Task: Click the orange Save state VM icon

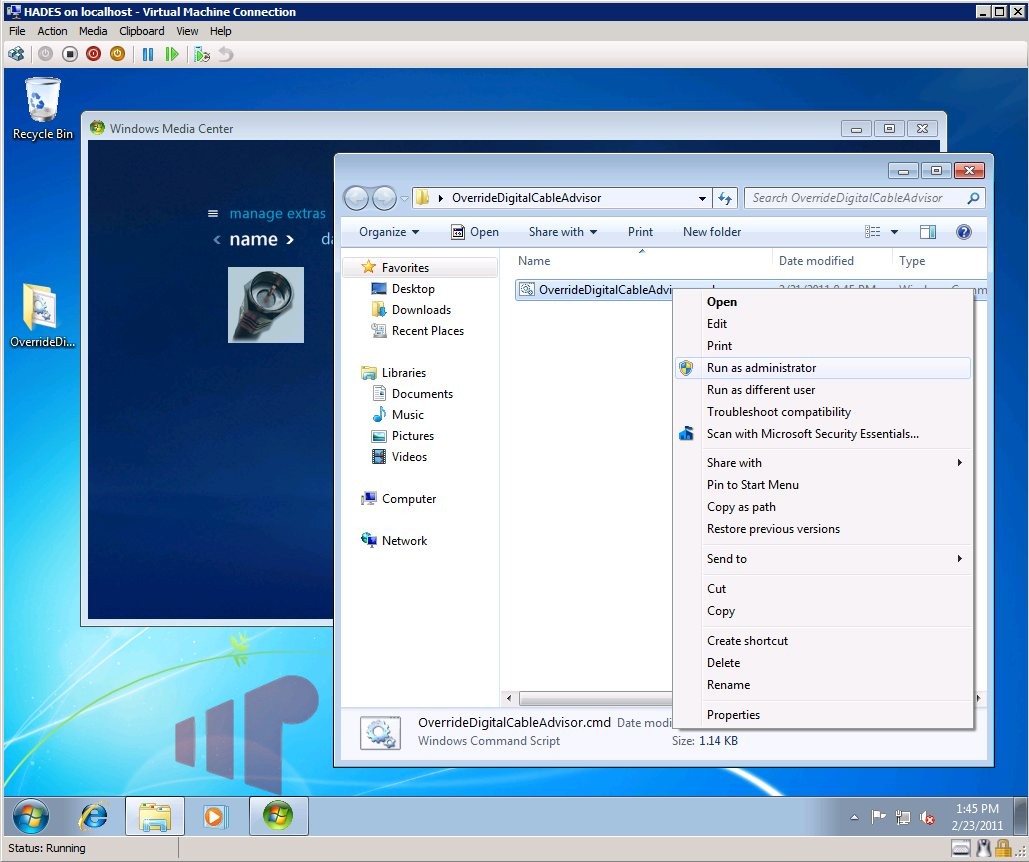Action: click(x=117, y=54)
